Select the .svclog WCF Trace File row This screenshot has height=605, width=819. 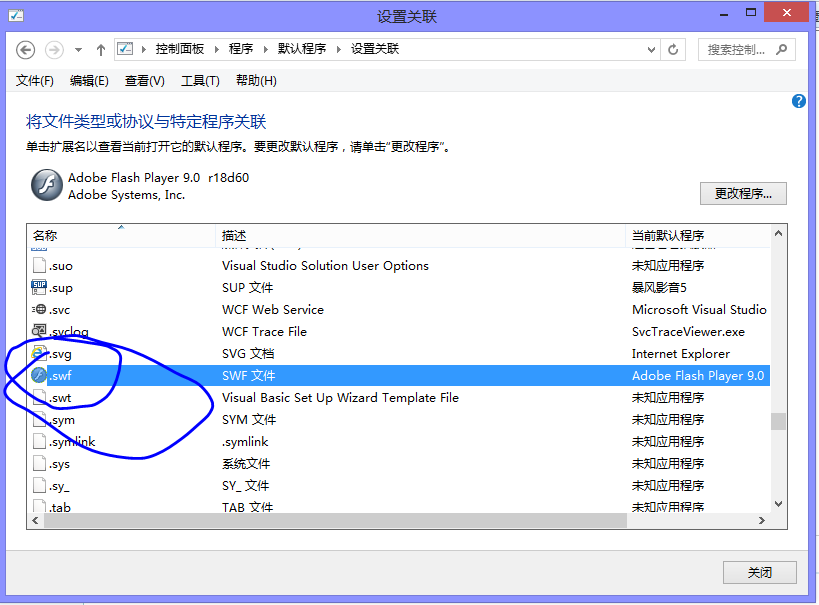[399, 332]
